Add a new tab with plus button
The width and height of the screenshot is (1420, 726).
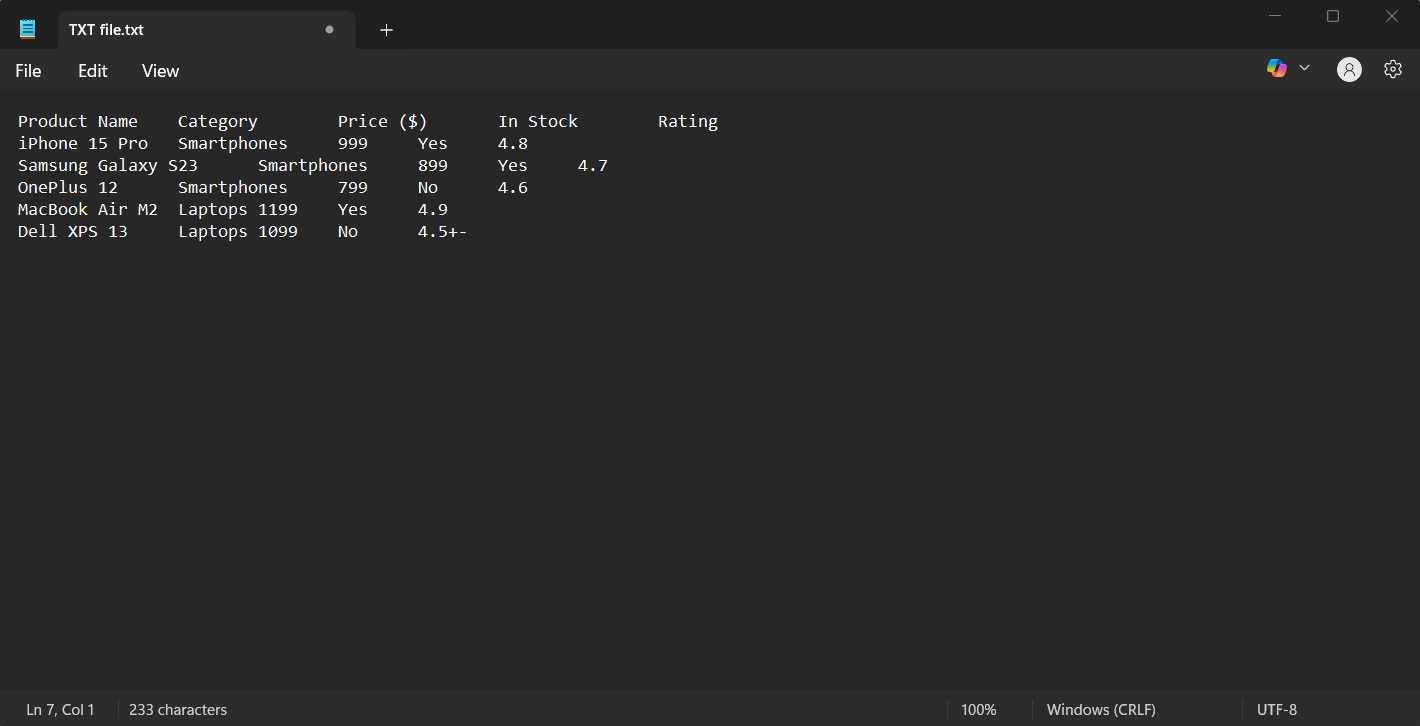[x=386, y=30]
